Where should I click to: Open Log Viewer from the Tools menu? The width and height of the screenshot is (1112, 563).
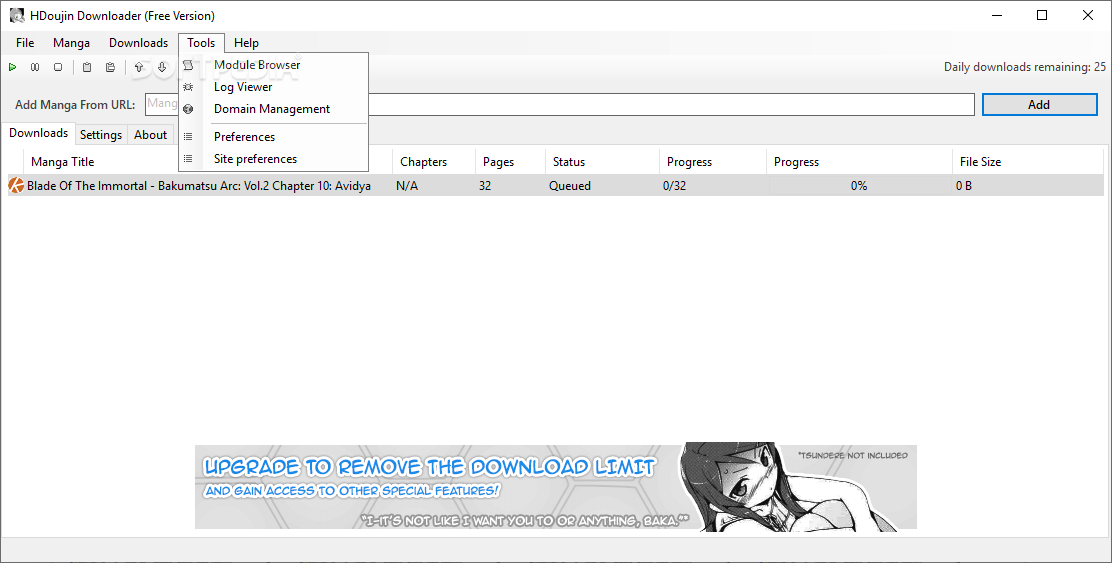[x=273, y=87]
